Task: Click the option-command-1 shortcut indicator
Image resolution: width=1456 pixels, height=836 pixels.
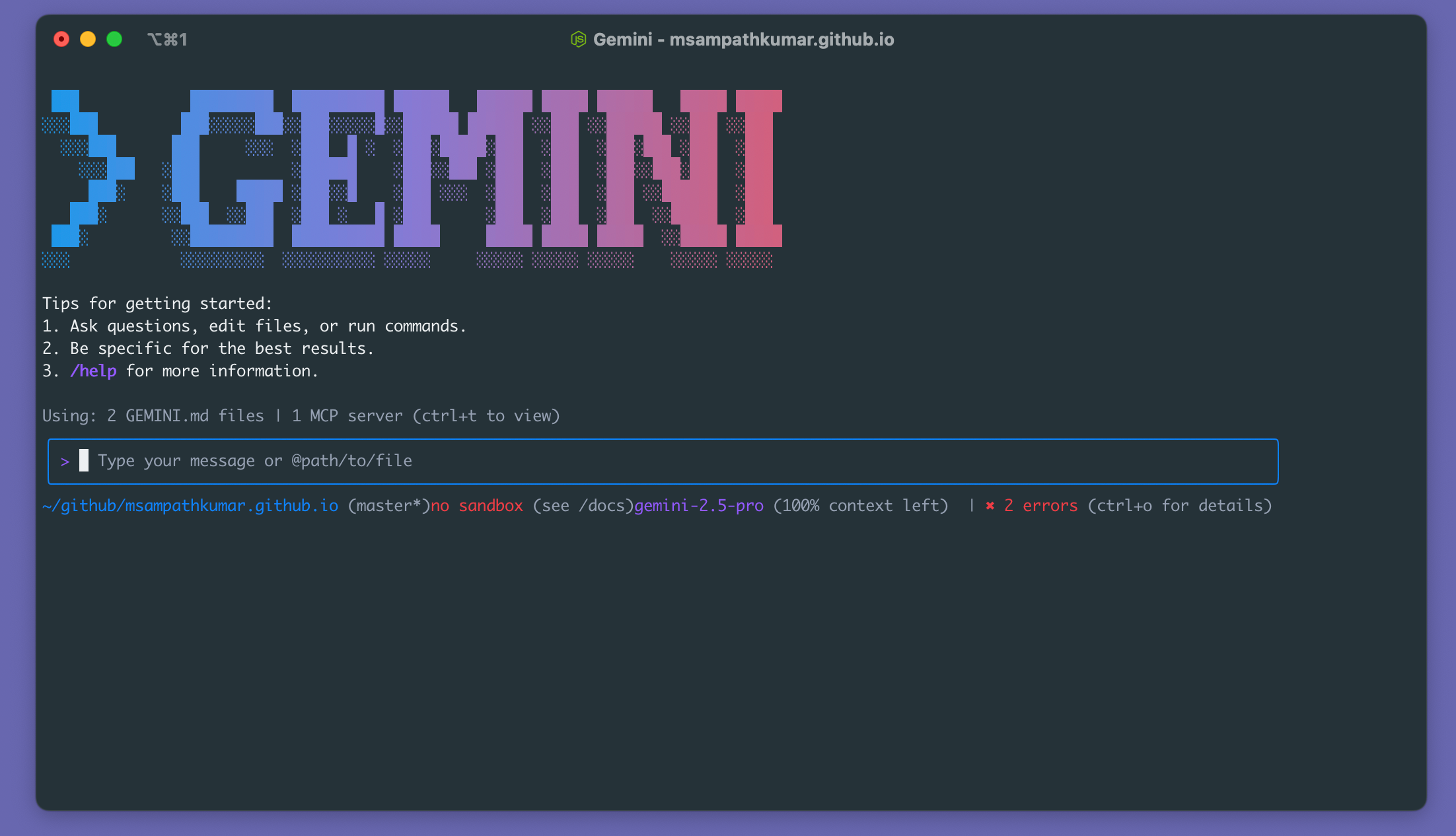Action: pos(167,40)
